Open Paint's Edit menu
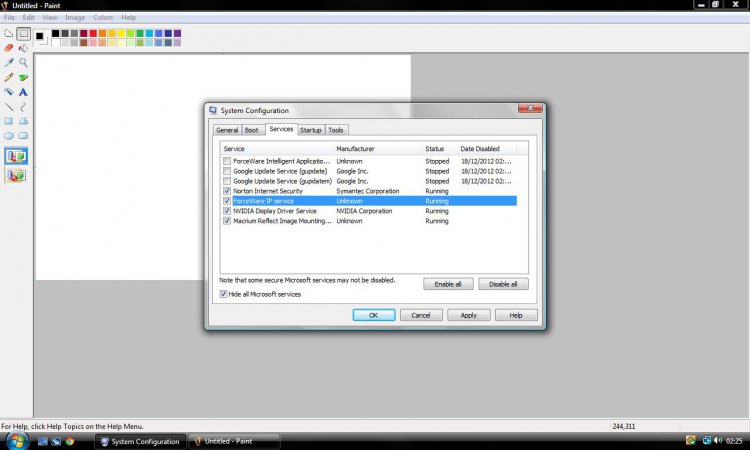750x450 pixels. pyautogui.click(x=29, y=17)
